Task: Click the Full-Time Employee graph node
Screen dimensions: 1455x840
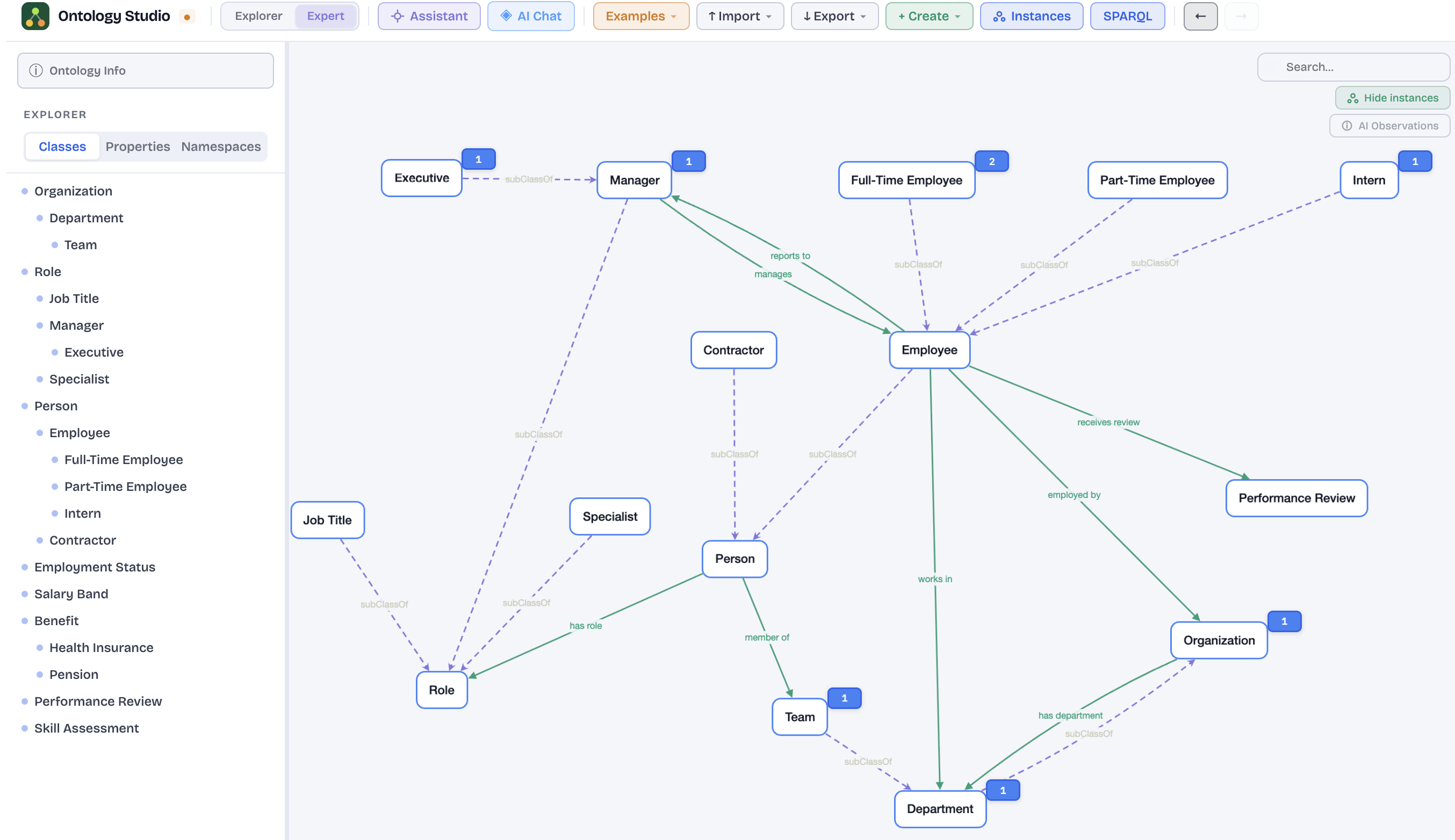Action: 907,180
